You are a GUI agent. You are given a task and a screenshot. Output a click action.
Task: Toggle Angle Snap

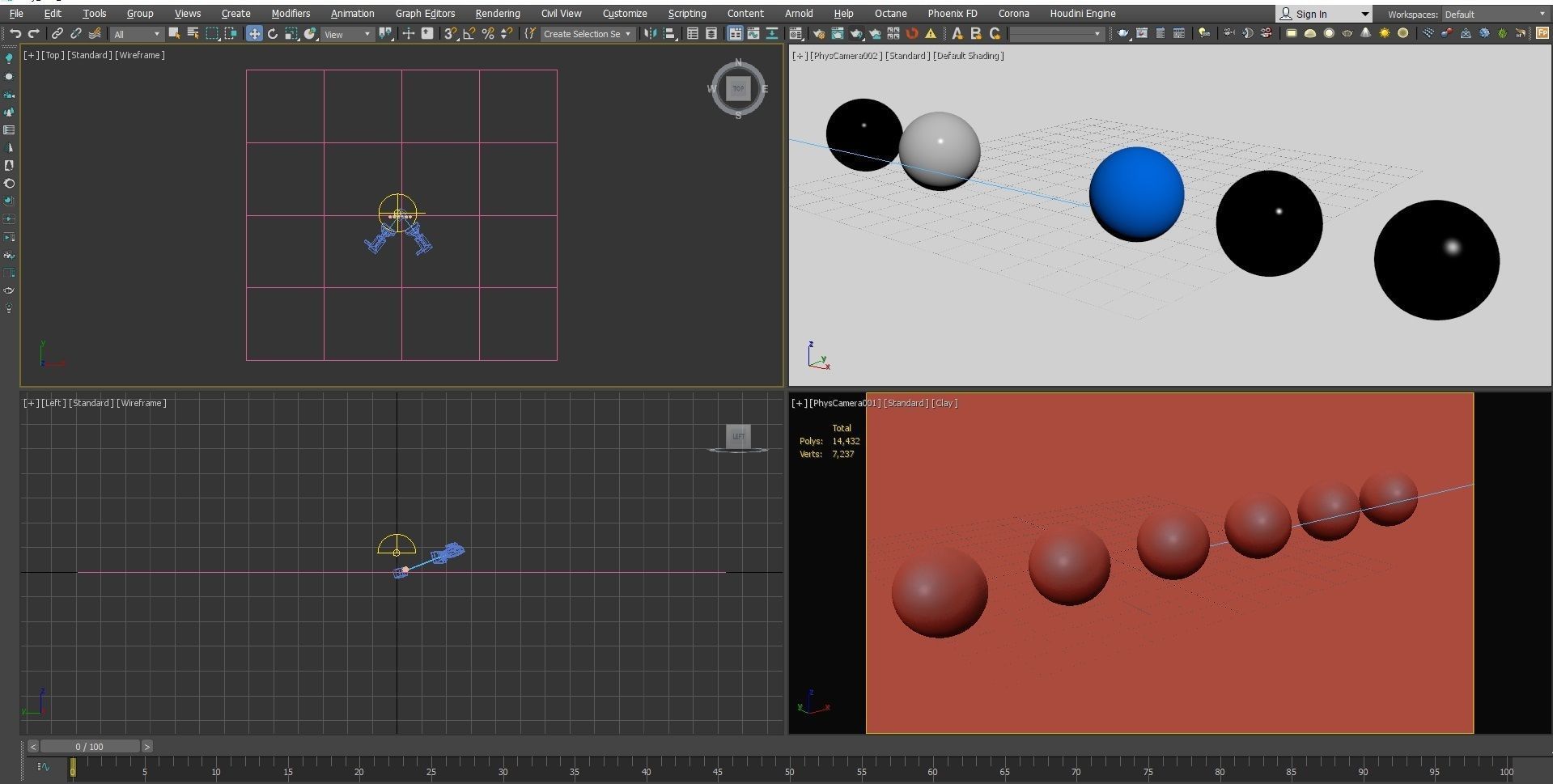(x=469, y=33)
